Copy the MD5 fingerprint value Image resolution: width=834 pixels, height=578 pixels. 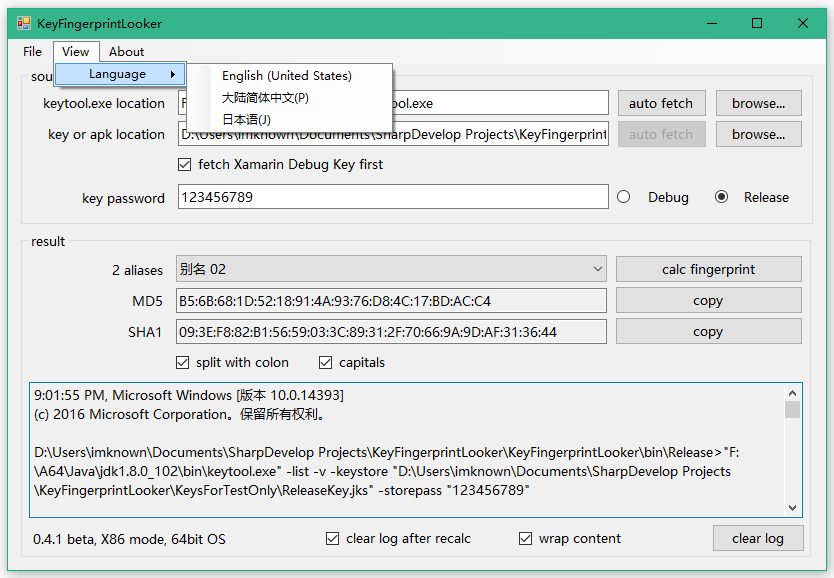click(x=708, y=300)
